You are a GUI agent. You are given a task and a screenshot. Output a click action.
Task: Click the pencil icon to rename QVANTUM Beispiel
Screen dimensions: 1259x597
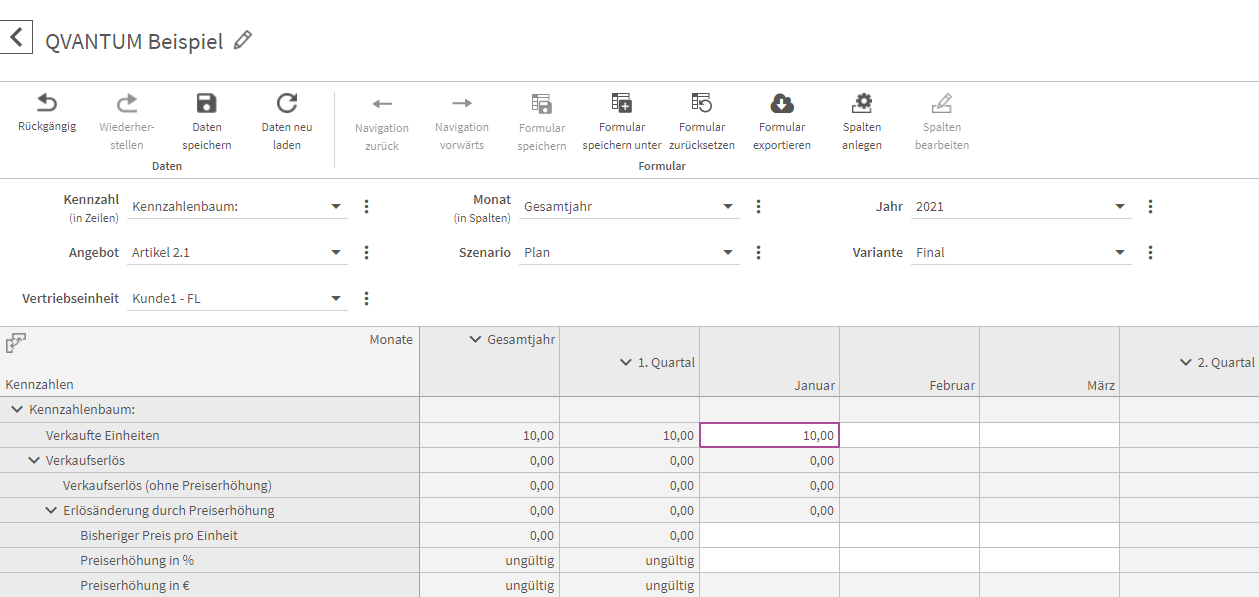tap(242, 41)
